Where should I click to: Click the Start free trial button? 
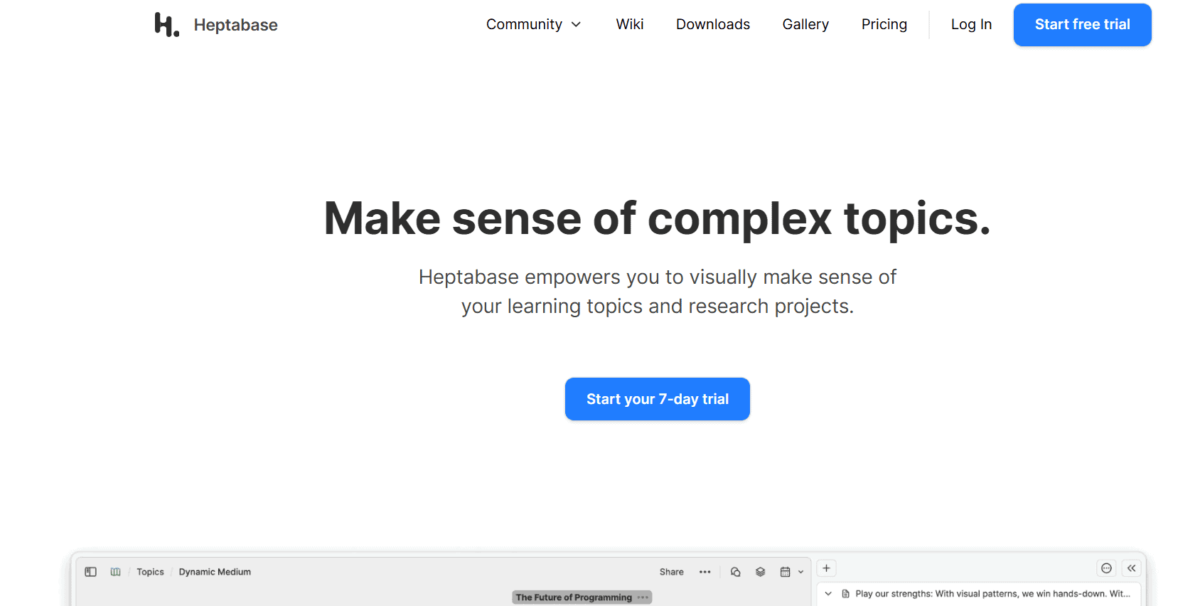1082,25
